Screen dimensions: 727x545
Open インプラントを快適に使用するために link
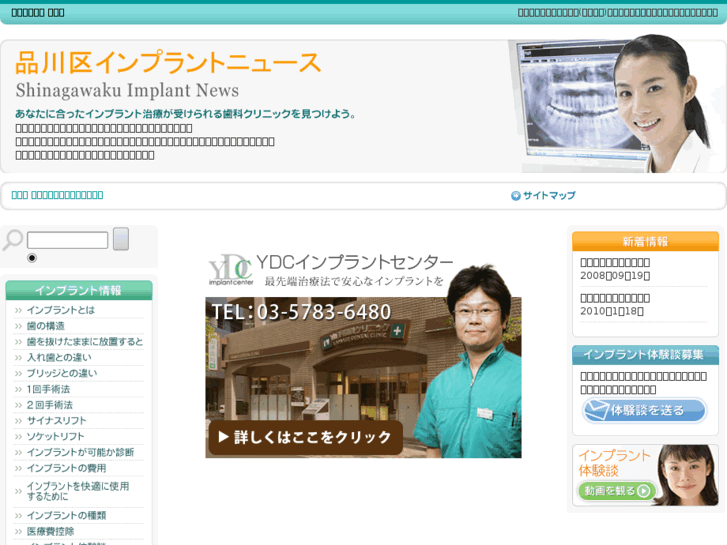(x=78, y=491)
